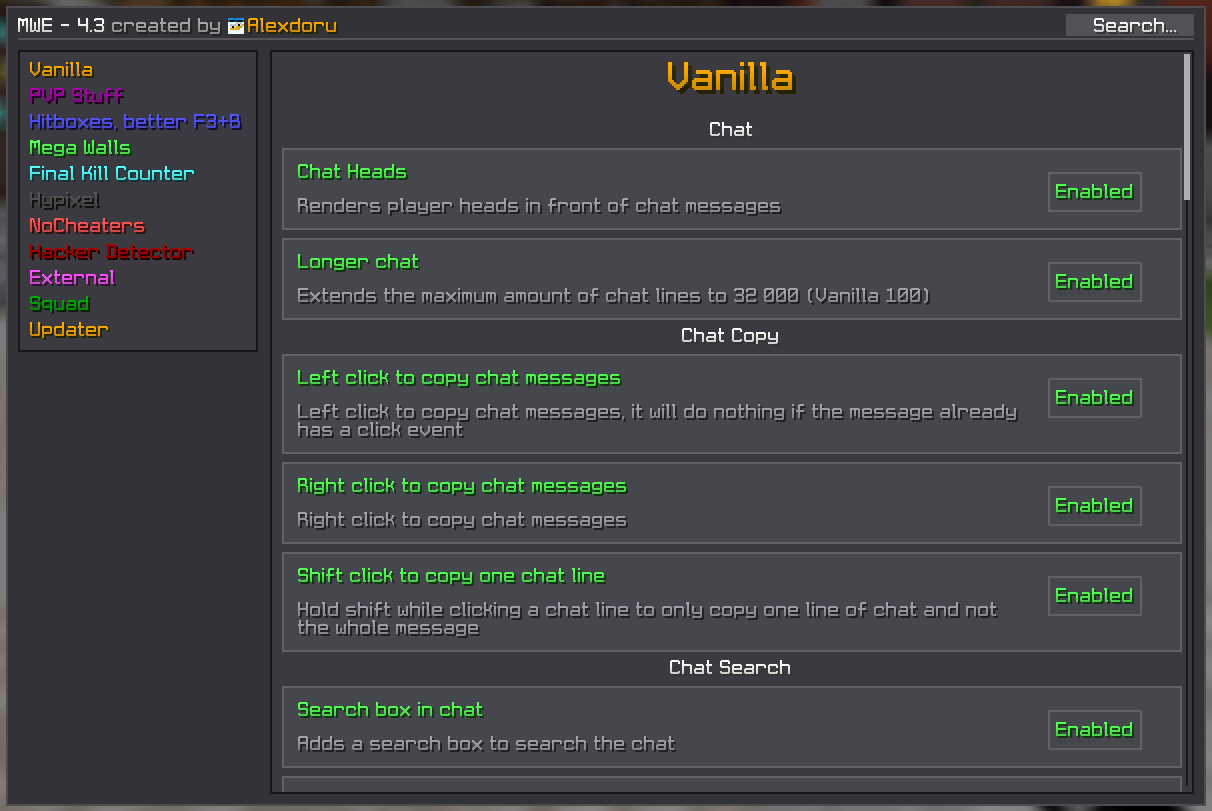Open the Squad category

(60, 304)
